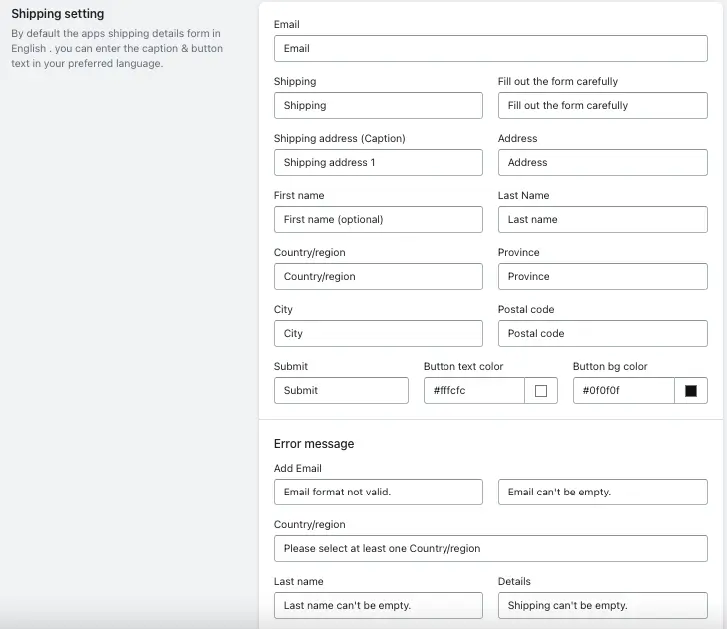Edit 'Please select at least one Country/region' field

(x=490, y=549)
